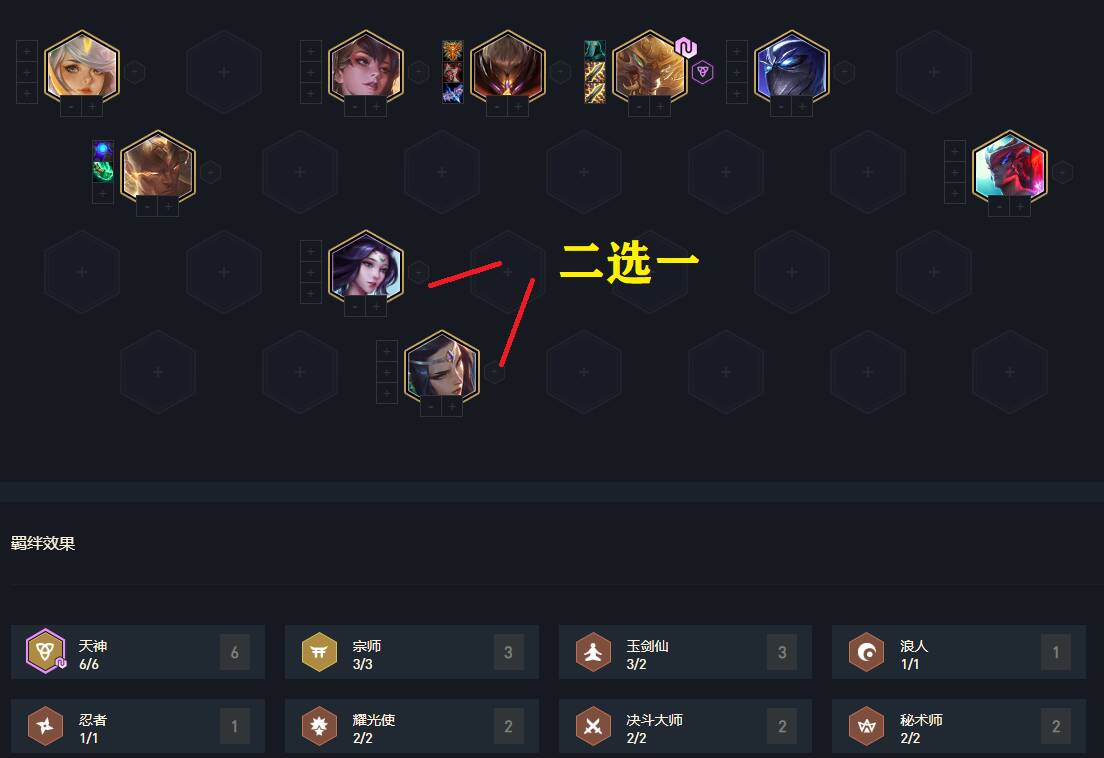
Task: Increase star level of purple-haired champion
Action: pyautogui.click(x=377, y=307)
